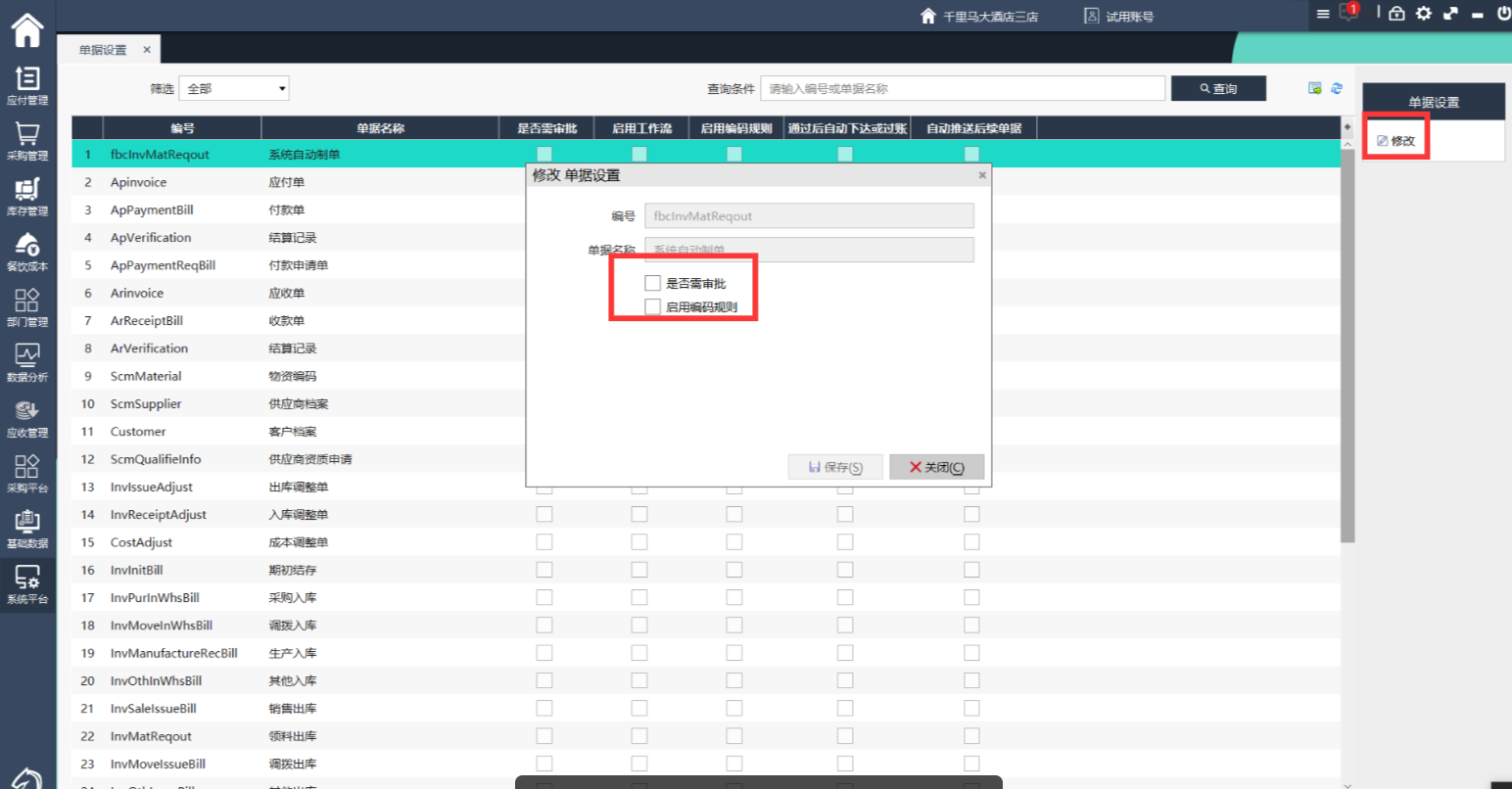
Task: Click 关闭 button in the dialog
Action: pyautogui.click(x=936, y=467)
